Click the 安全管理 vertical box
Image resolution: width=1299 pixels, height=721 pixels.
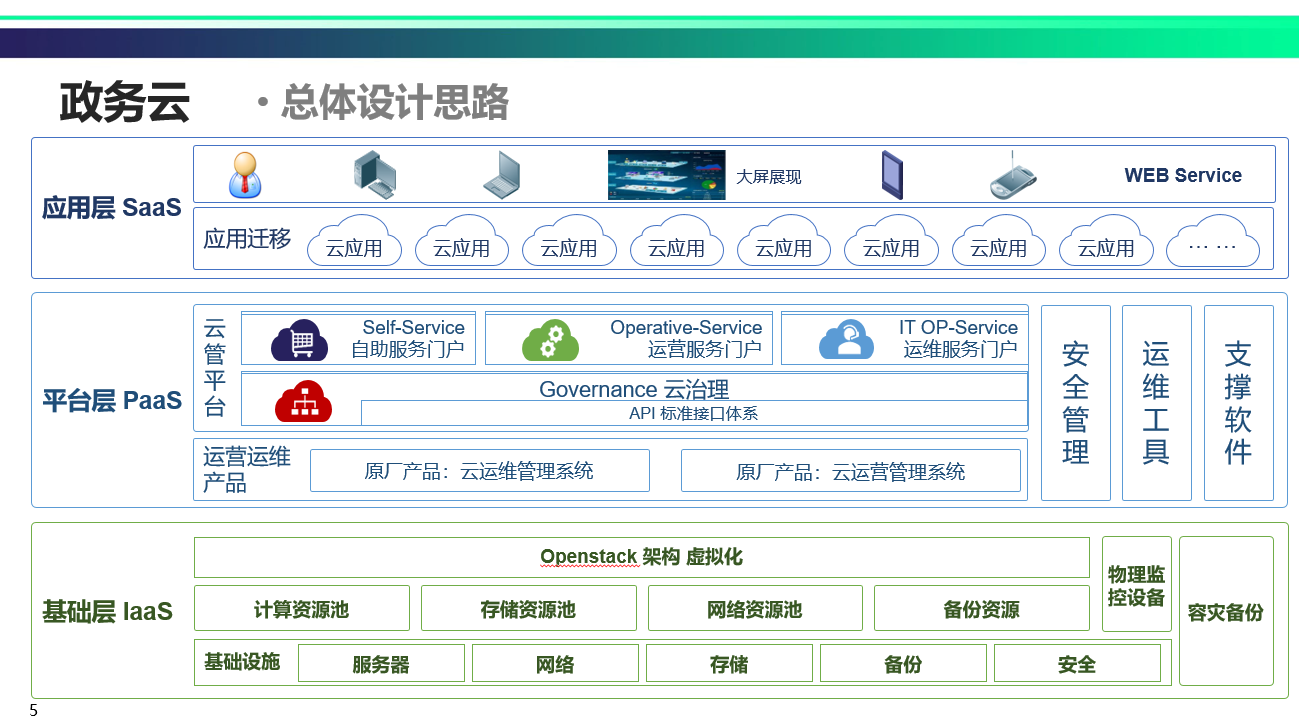click(1076, 403)
